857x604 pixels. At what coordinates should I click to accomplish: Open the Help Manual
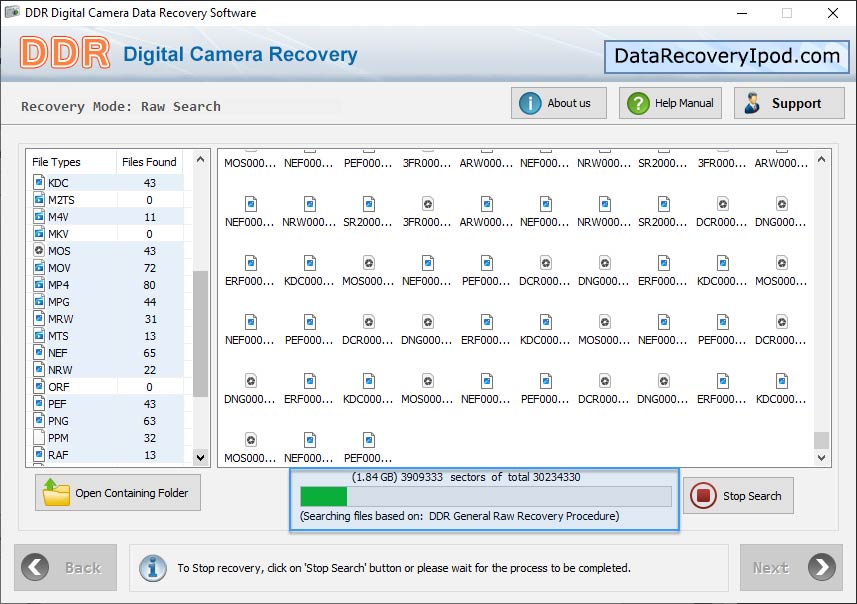coord(670,103)
